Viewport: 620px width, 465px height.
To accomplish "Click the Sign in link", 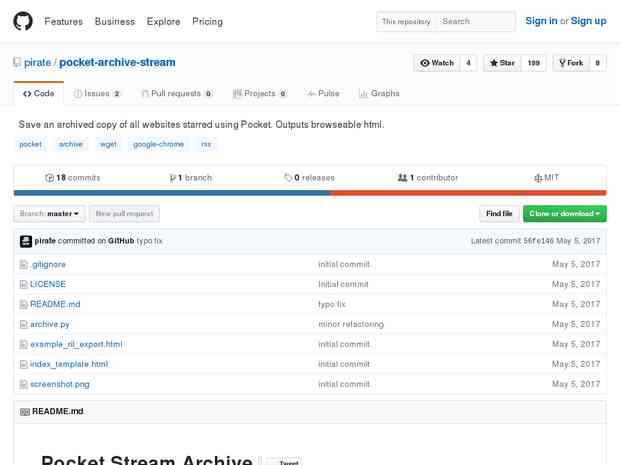I will pos(541,21).
